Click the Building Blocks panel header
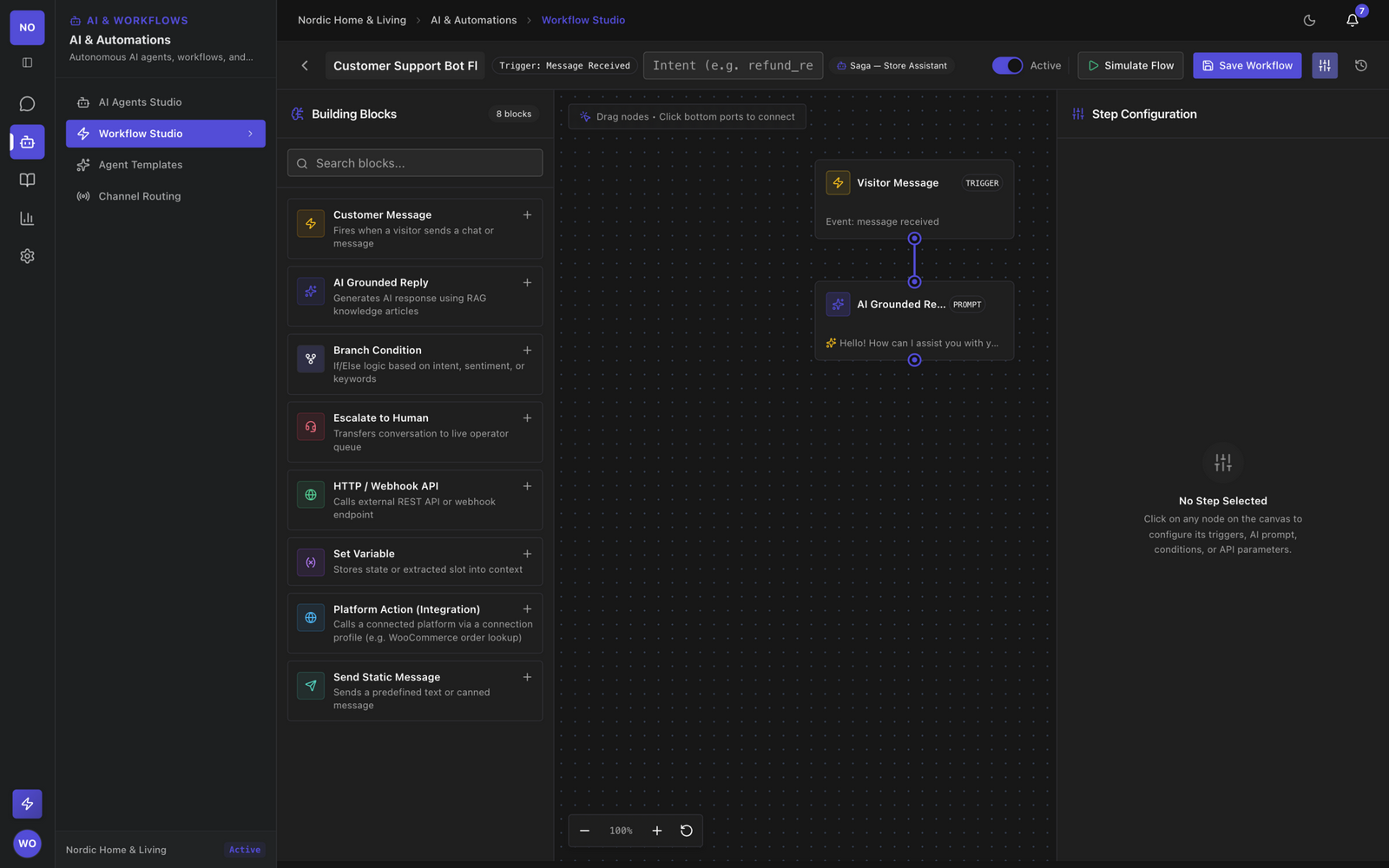Viewport: 1389px width, 868px height. 354,114
